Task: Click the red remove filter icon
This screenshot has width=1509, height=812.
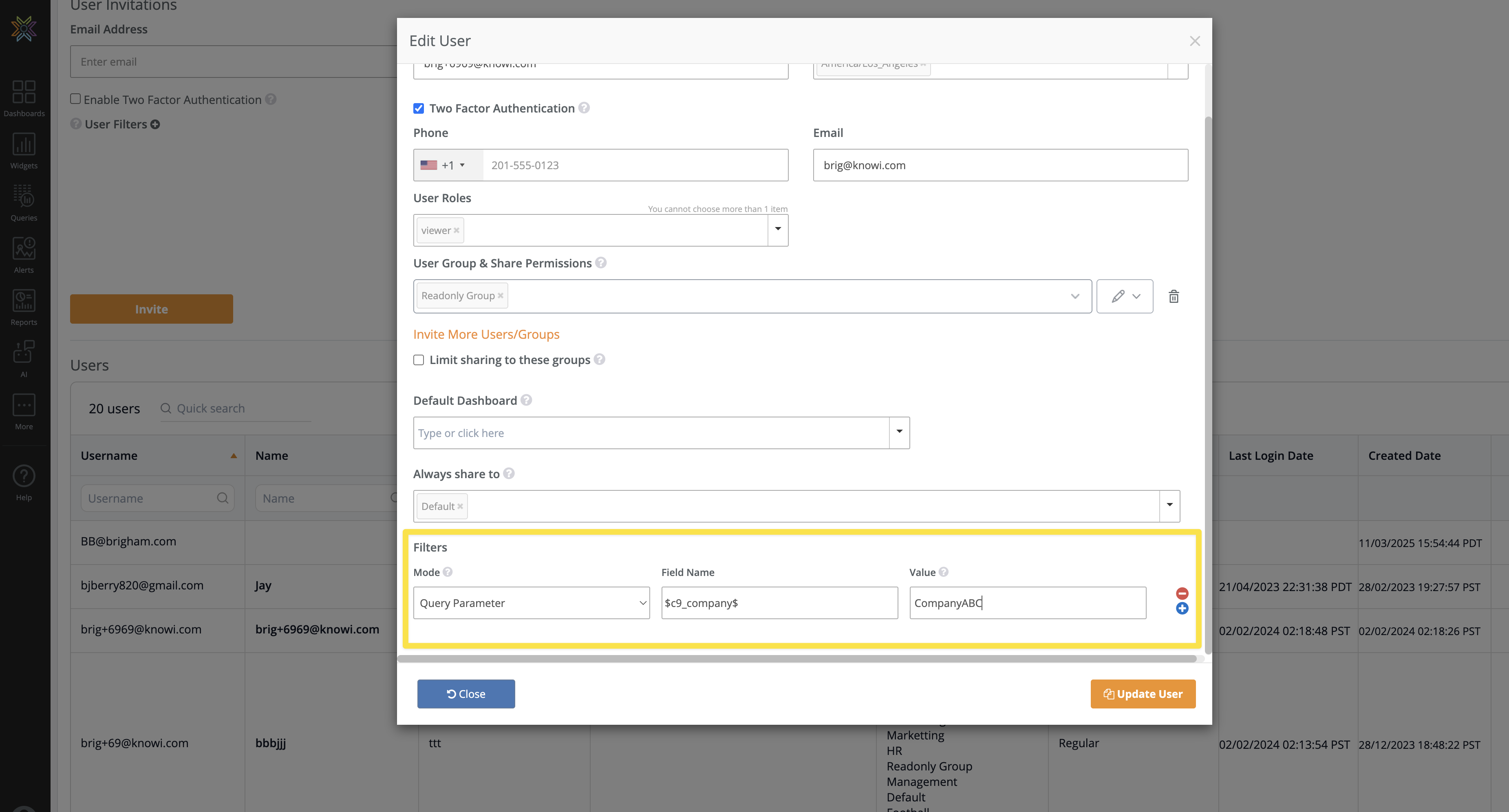Action: click(x=1182, y=594)
